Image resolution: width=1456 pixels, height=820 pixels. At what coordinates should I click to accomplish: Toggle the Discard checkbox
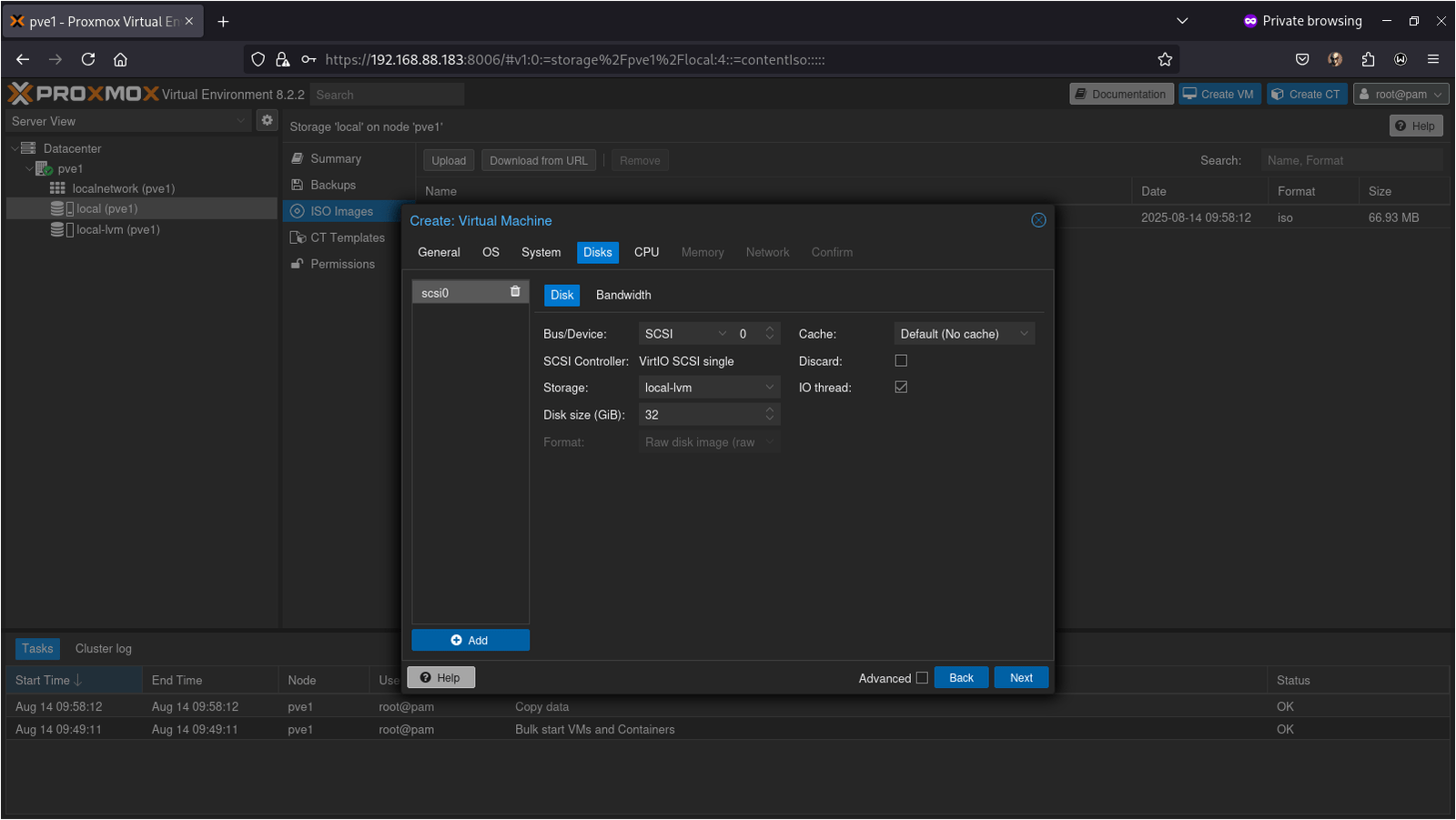[901, 360]
